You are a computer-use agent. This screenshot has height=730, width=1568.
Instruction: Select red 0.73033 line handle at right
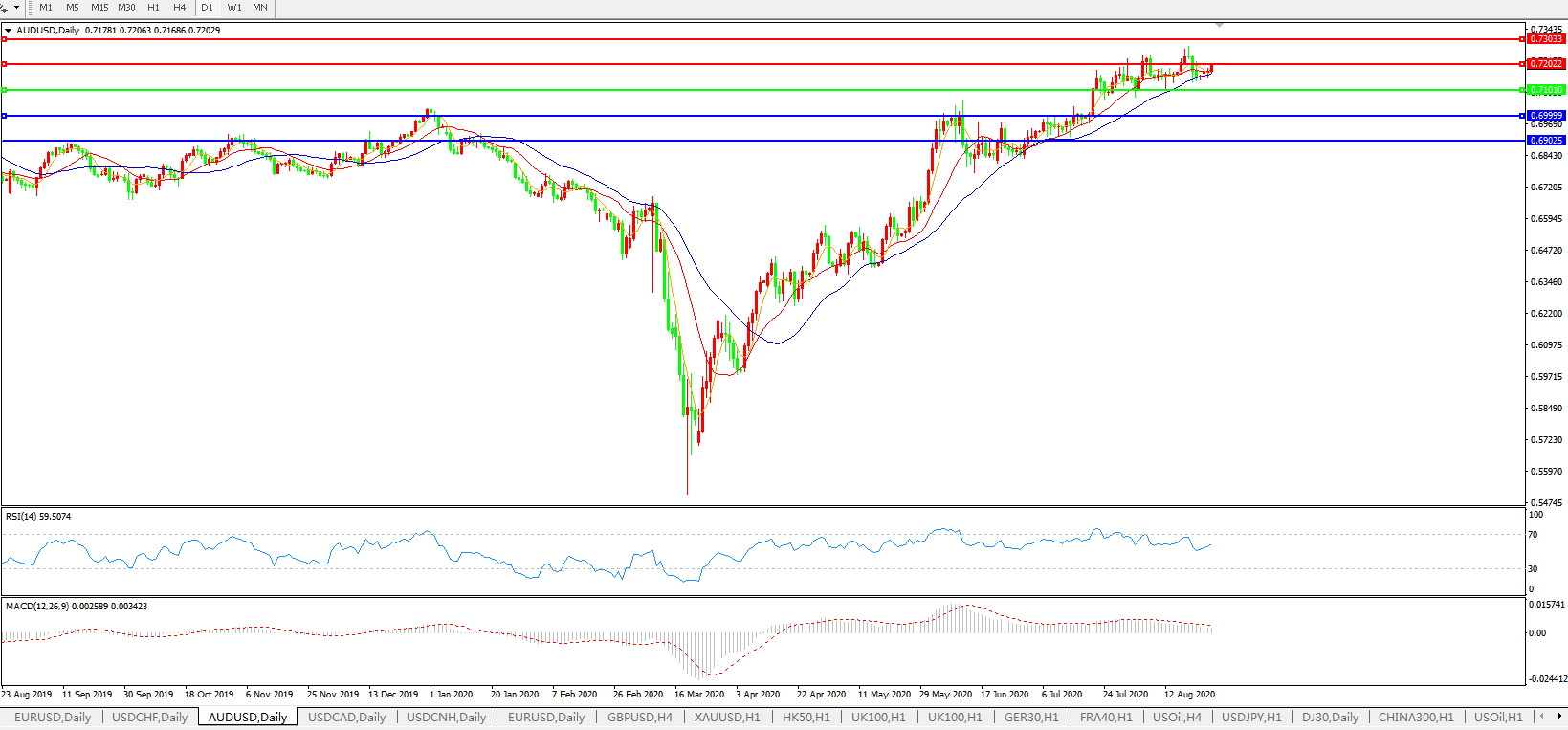(x=1522, y=39)
